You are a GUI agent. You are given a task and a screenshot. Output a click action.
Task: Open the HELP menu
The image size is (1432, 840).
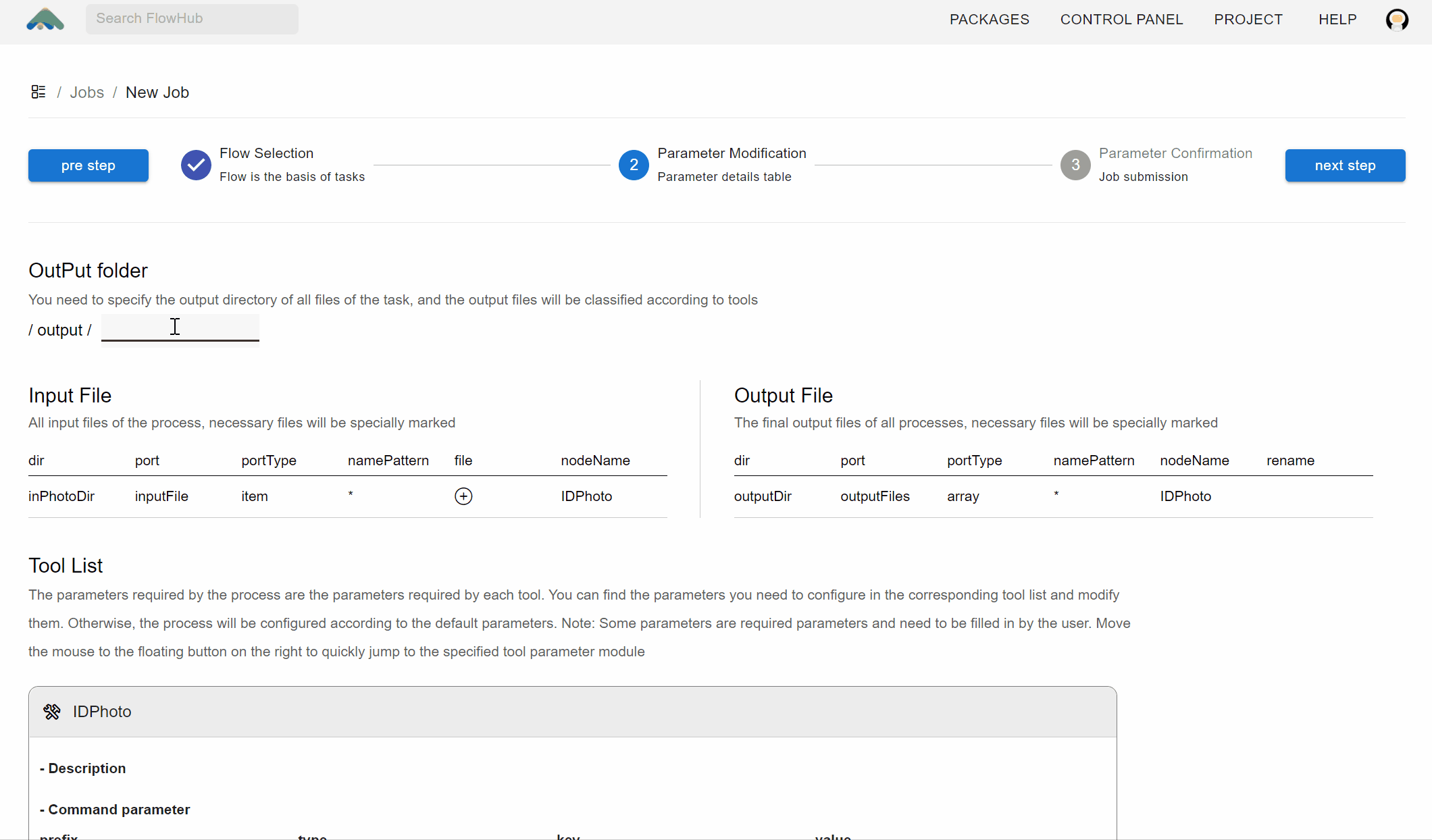[x=1337, y=20]
